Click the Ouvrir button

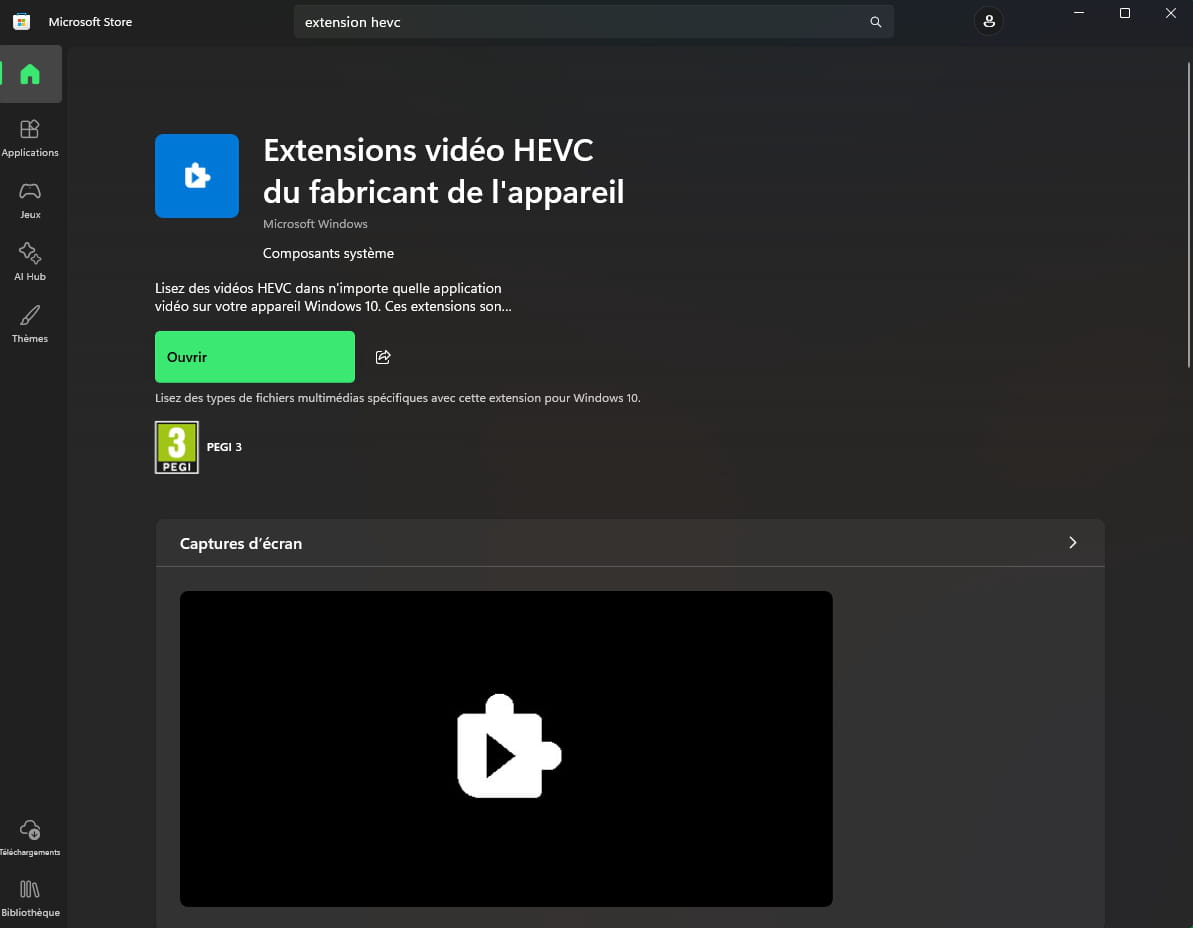255,357
